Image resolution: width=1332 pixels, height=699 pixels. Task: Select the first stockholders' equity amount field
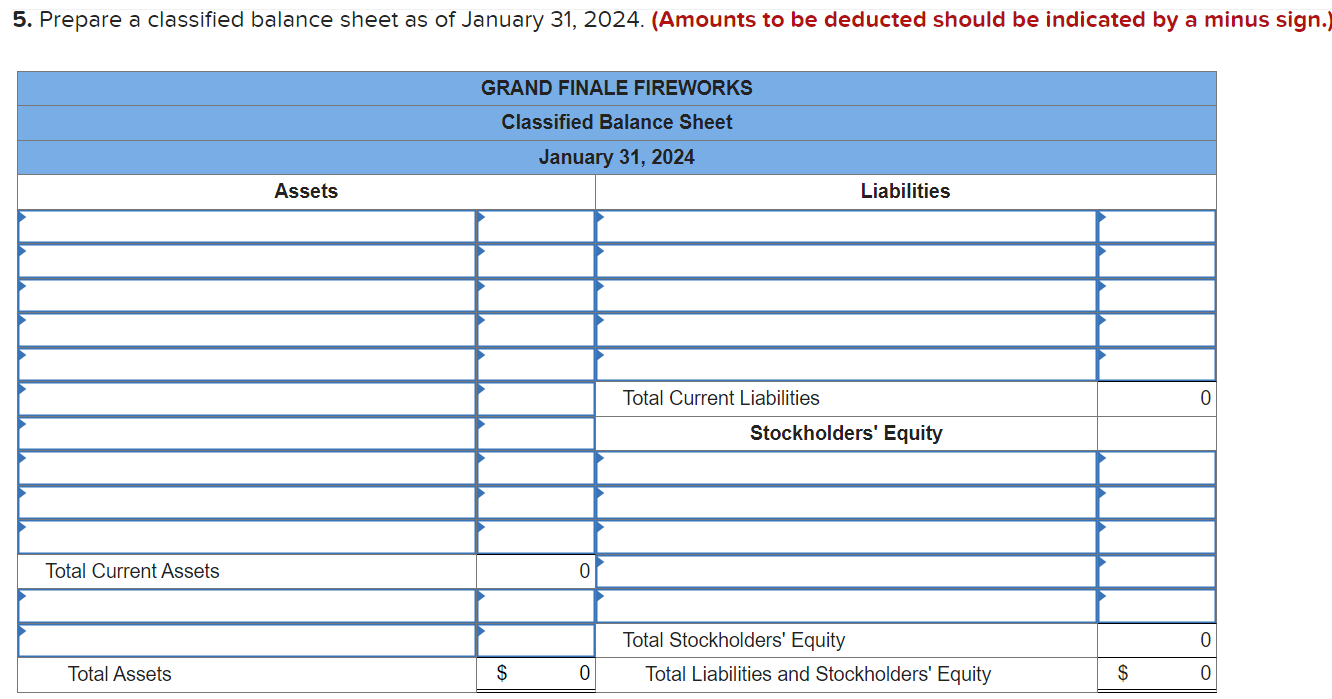[x=1156, y=468]
